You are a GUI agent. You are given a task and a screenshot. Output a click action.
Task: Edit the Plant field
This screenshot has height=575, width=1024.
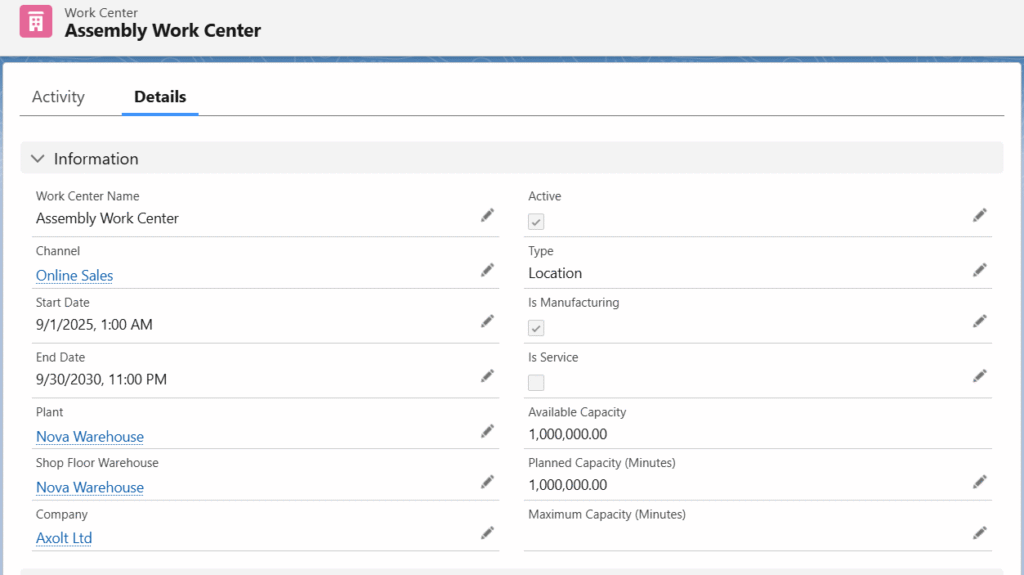pyautogui.click(x=487, y=431)
